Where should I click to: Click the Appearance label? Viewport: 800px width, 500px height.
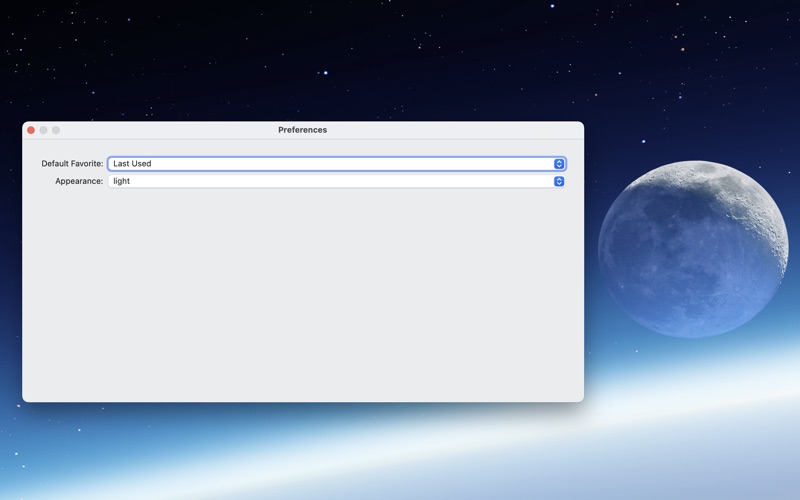(x=79, y=181)
